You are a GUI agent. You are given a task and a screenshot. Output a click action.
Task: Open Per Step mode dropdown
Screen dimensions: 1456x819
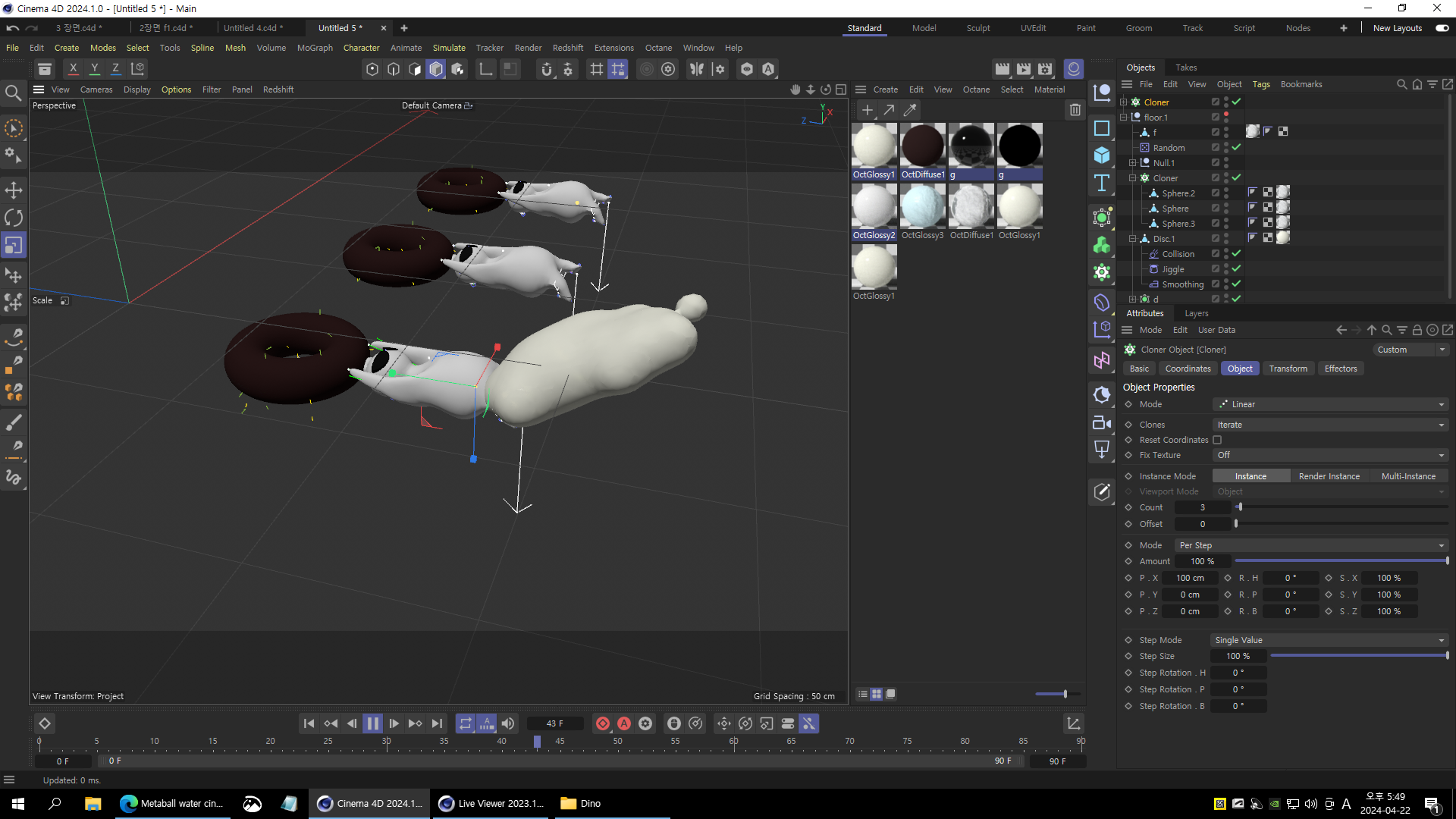[1311, 545]
